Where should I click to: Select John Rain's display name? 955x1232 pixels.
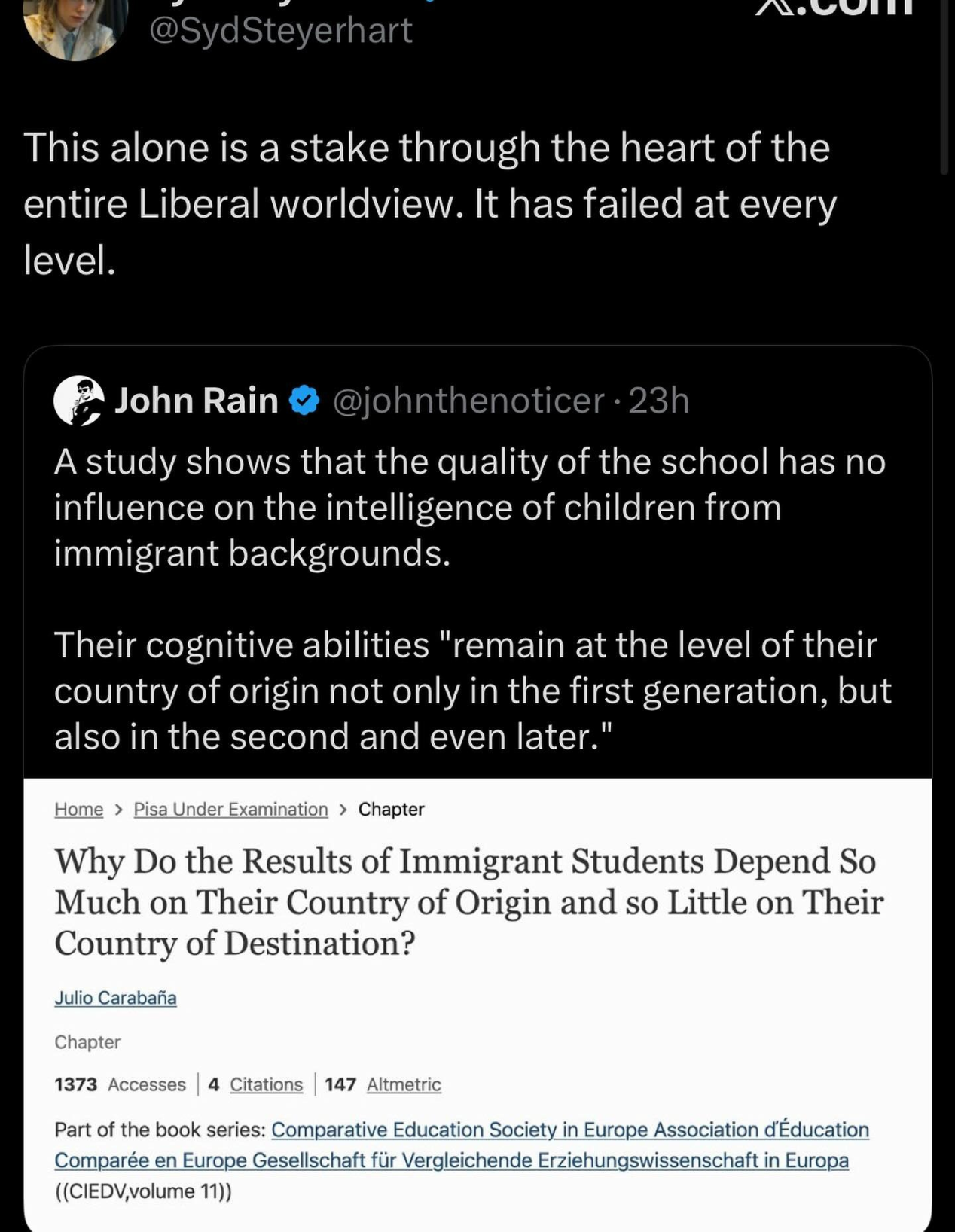tap(196, 400)
